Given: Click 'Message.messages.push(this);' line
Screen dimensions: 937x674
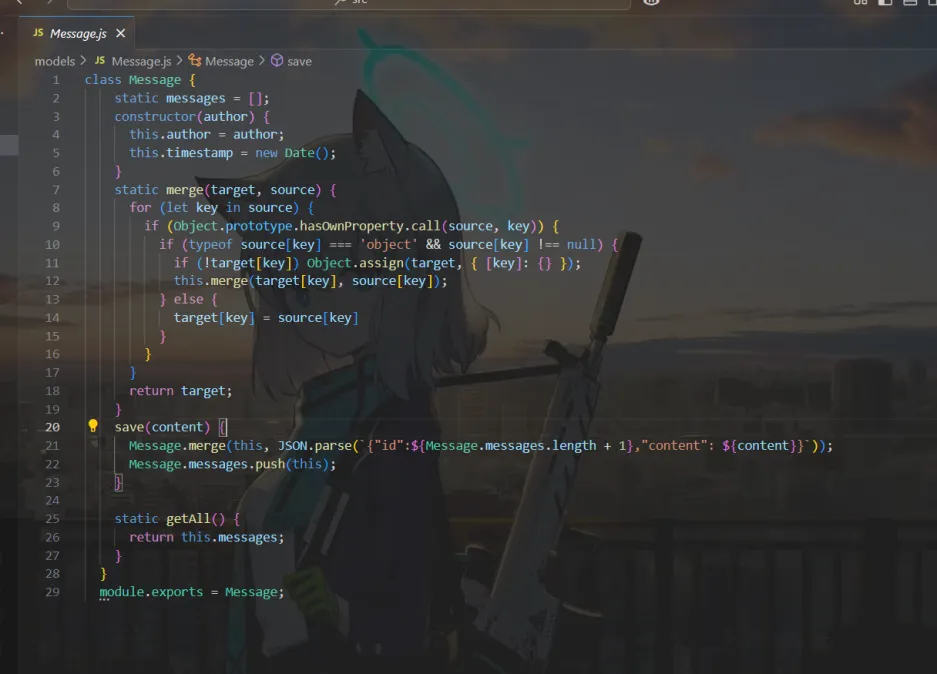Looking at the screenshot, I should coord(232,464).
